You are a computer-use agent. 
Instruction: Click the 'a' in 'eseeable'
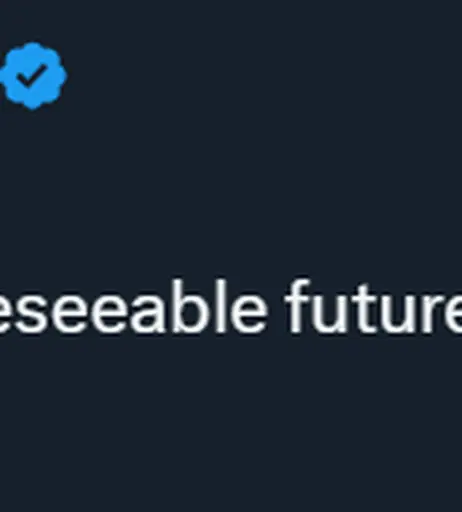pyautogui.click(x=147, y=313)
